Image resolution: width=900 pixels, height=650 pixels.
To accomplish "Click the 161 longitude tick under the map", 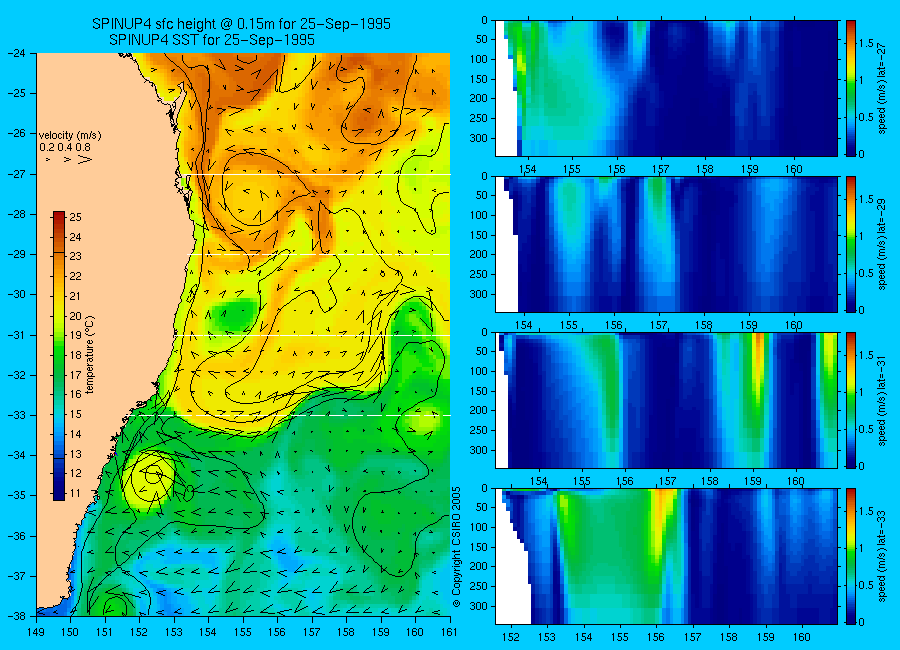I will (449, 632).
